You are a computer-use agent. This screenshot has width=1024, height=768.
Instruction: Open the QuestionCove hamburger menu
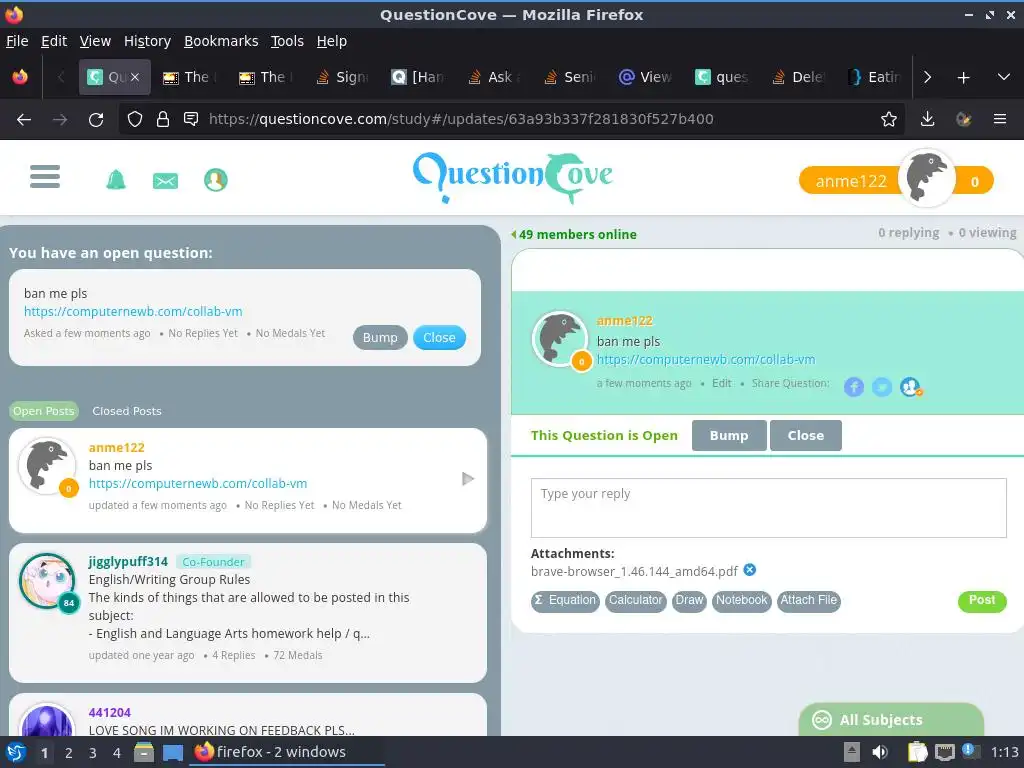point(45,177)
